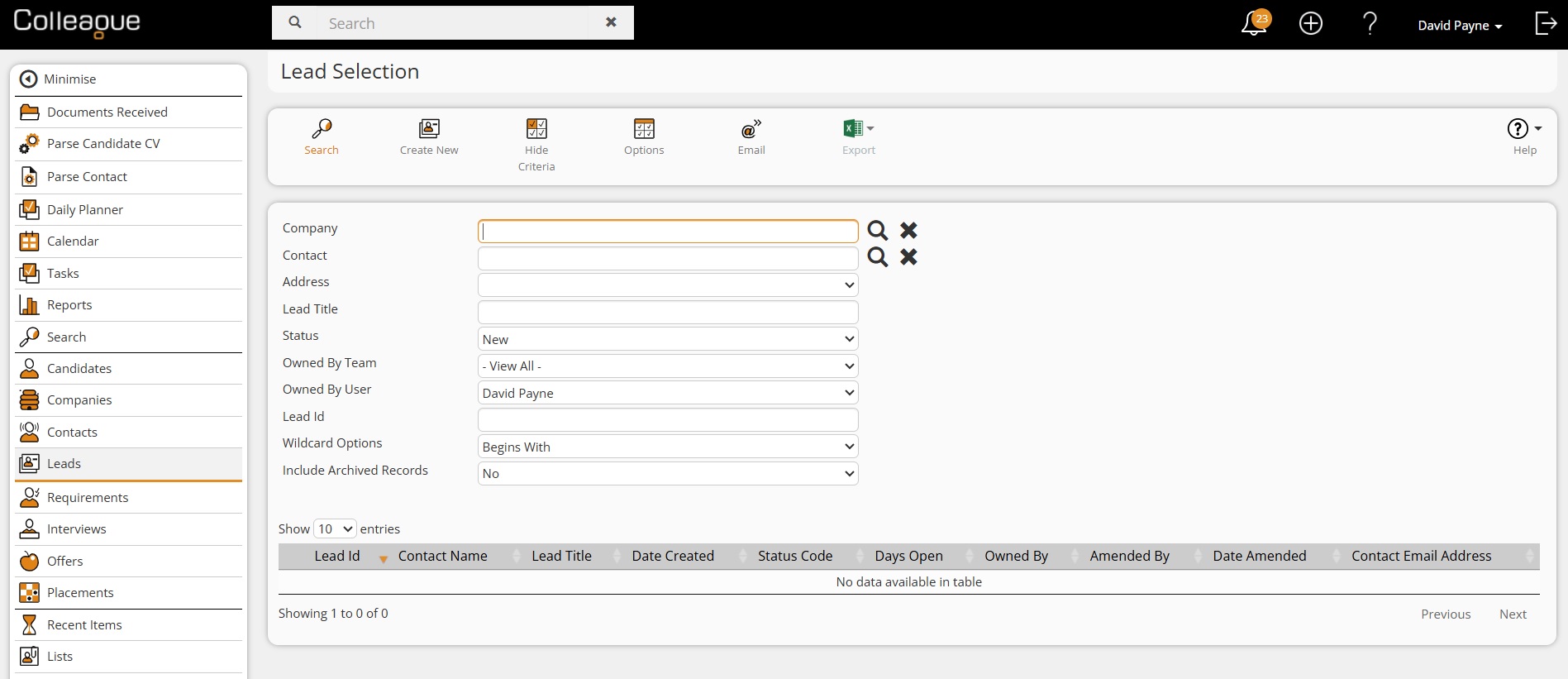Change the Show entries count dropdown
The image size is (1568, 679).
point(335,529)
